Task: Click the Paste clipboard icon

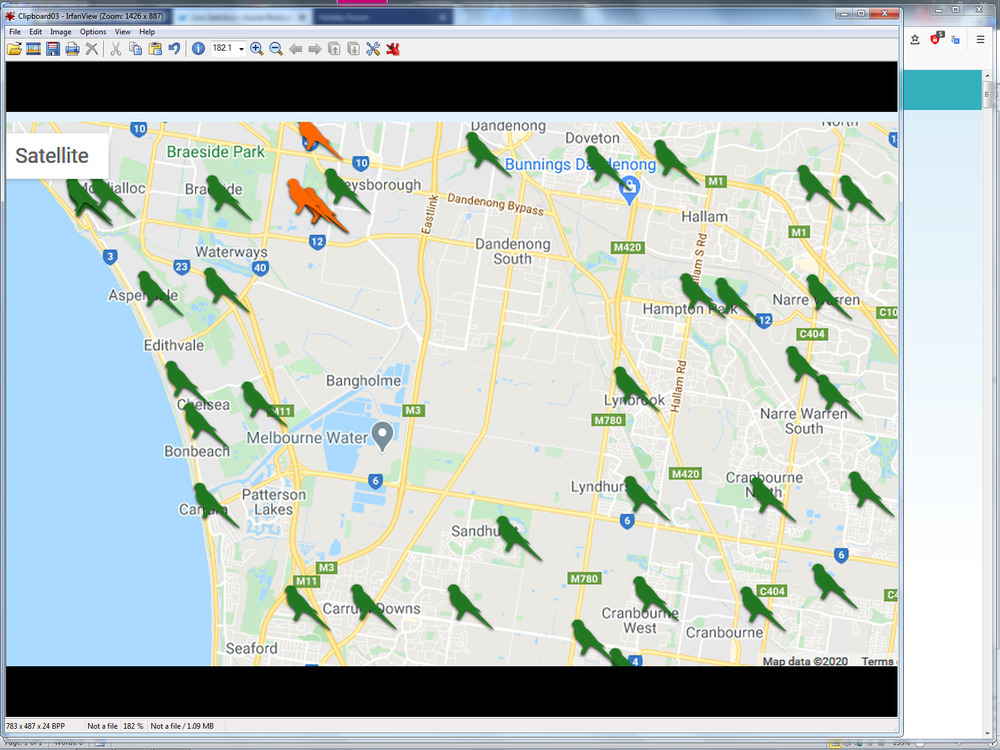Action: point(155,49)
